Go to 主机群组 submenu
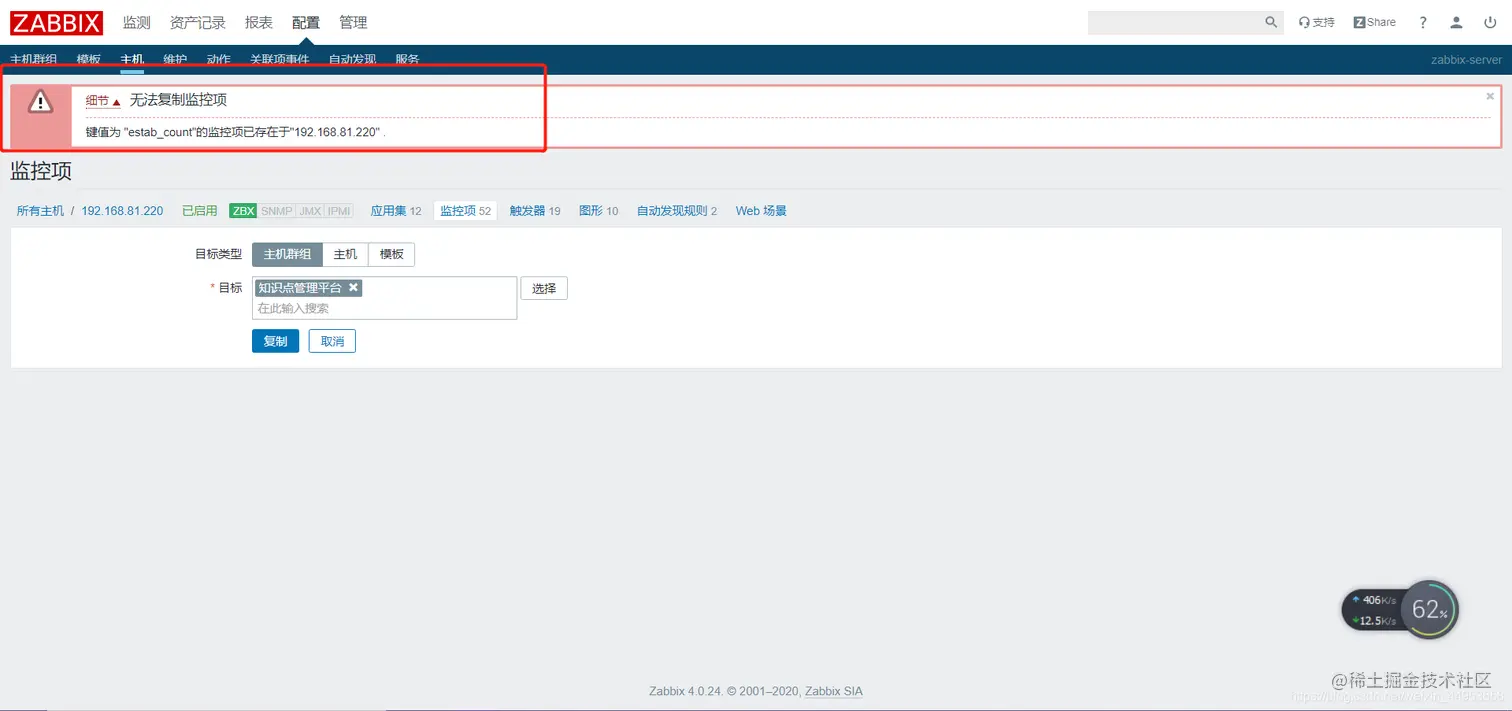Image resolution: width=1512 pixels, height=711 pixels. [x=34, y=60]
